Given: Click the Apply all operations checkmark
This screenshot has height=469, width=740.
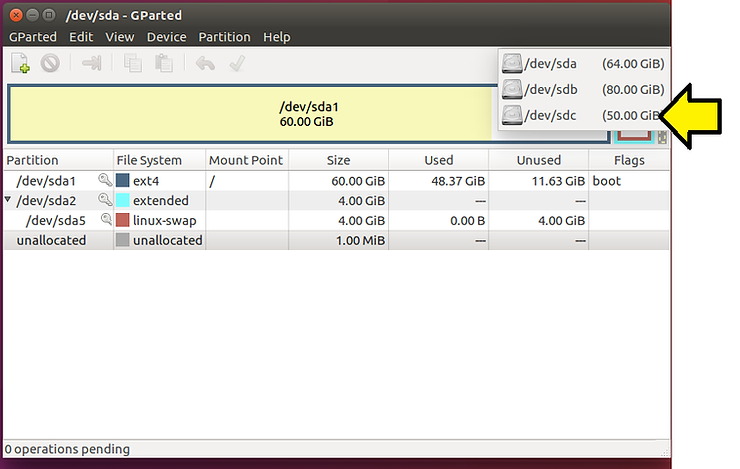Looking at the screenshot, I should click(237, 64).
